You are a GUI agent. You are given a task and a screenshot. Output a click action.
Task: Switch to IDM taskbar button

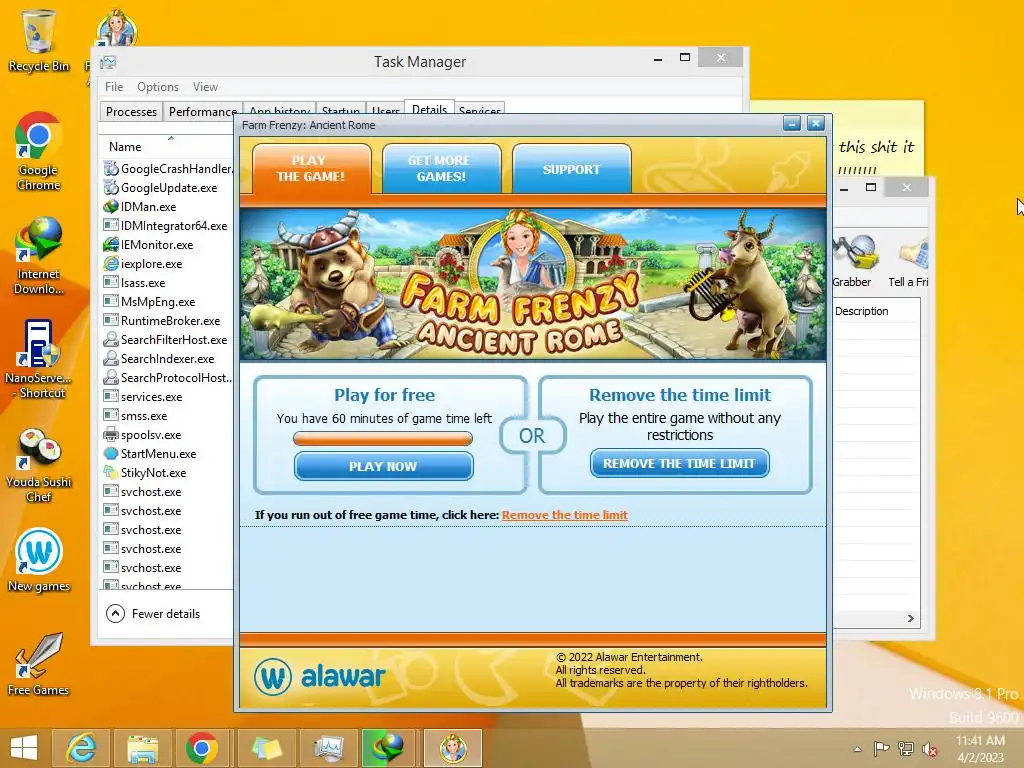click(x=390, y=748)
